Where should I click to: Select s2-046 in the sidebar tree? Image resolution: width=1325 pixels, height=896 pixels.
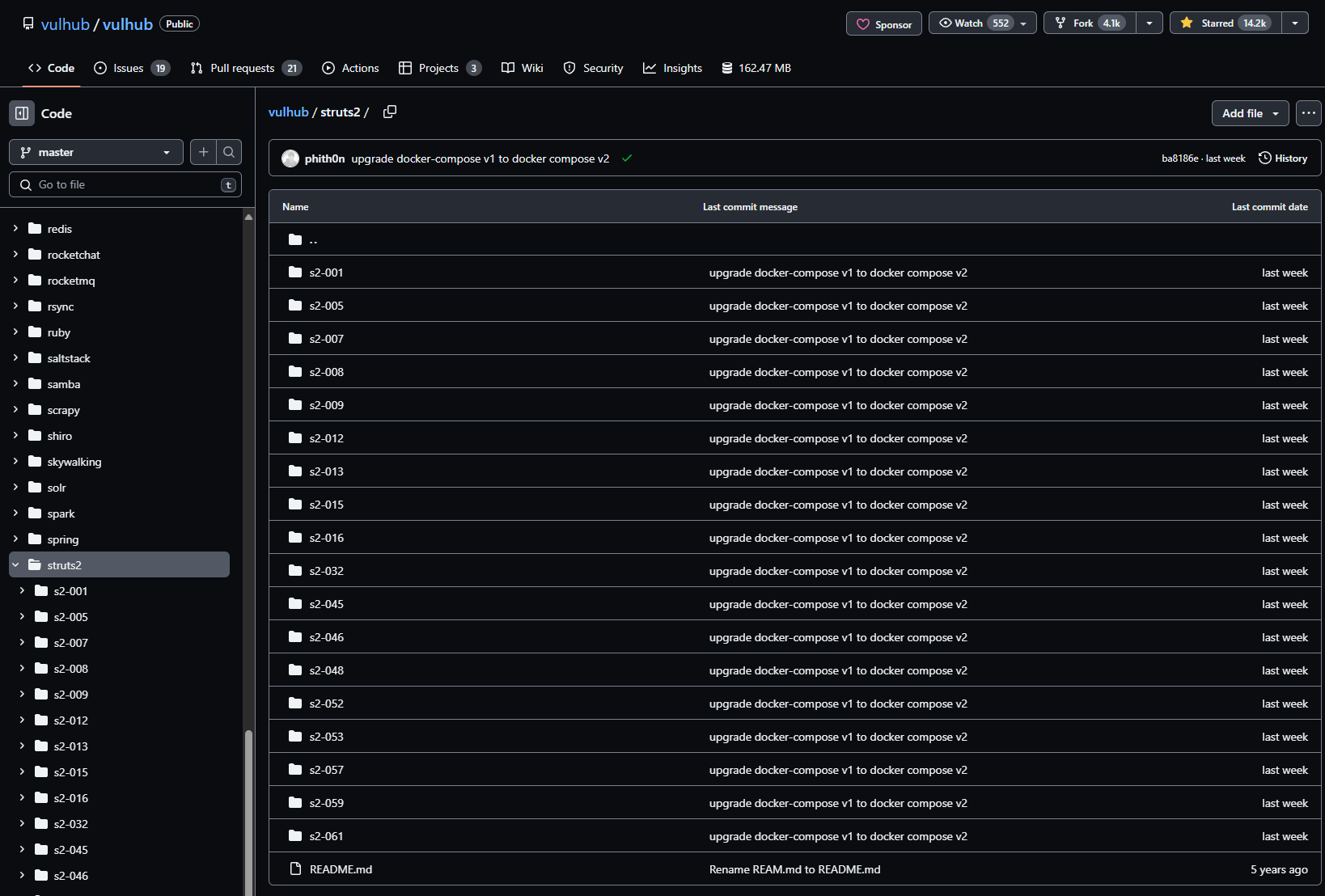(x=71, y=876)
